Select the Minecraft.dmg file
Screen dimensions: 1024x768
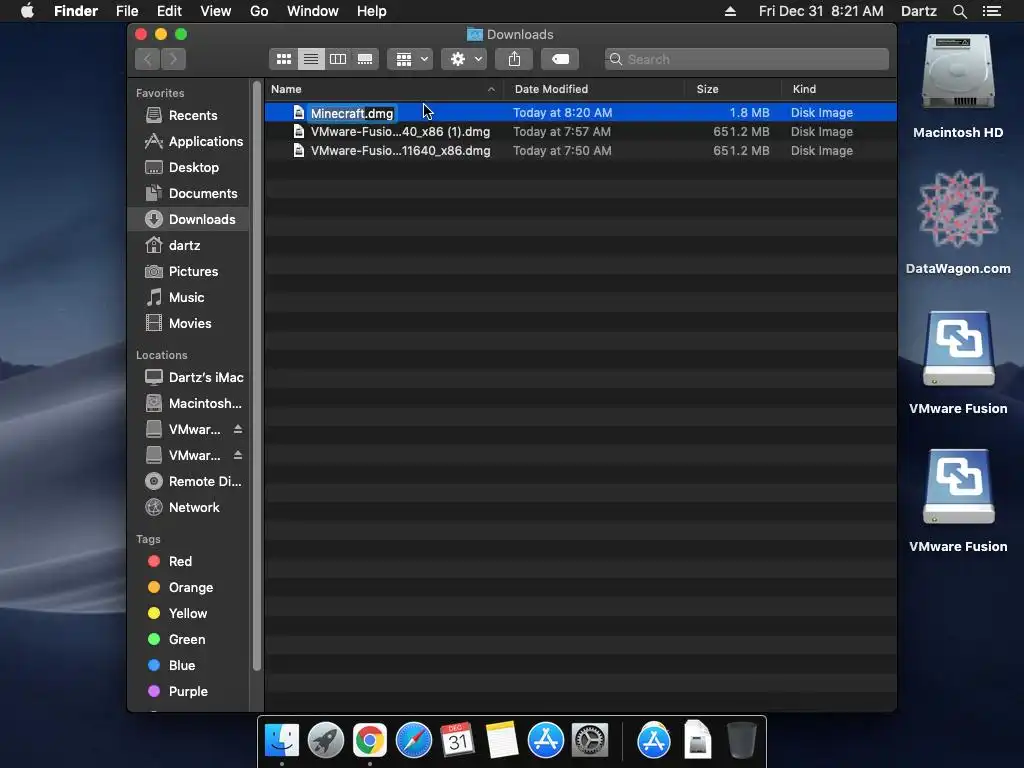point(581,113)
